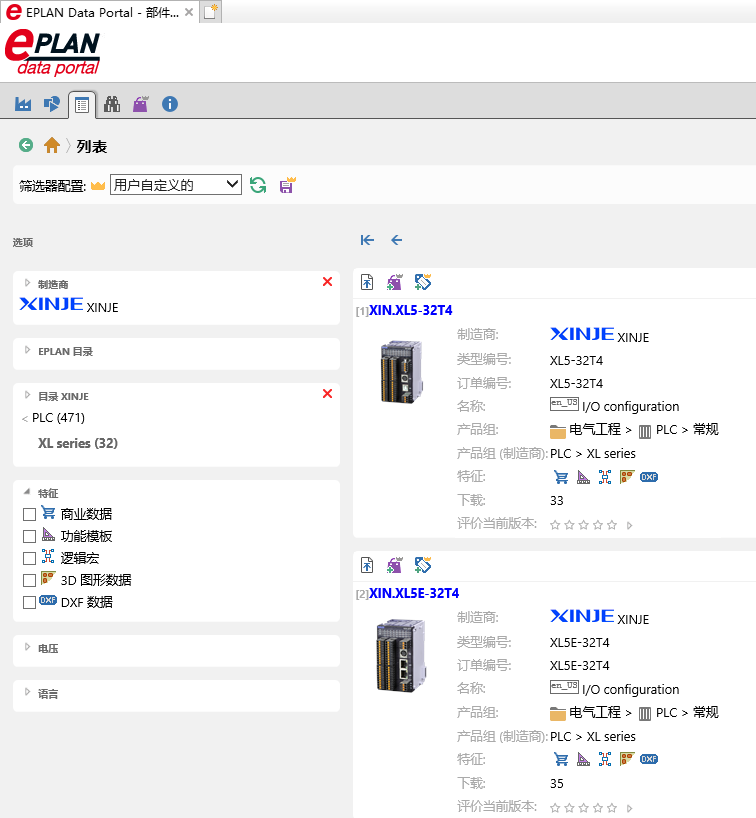Click the XL5-32T4 product thumbnail
Viewport: 756px width, 818px height.
401,371
